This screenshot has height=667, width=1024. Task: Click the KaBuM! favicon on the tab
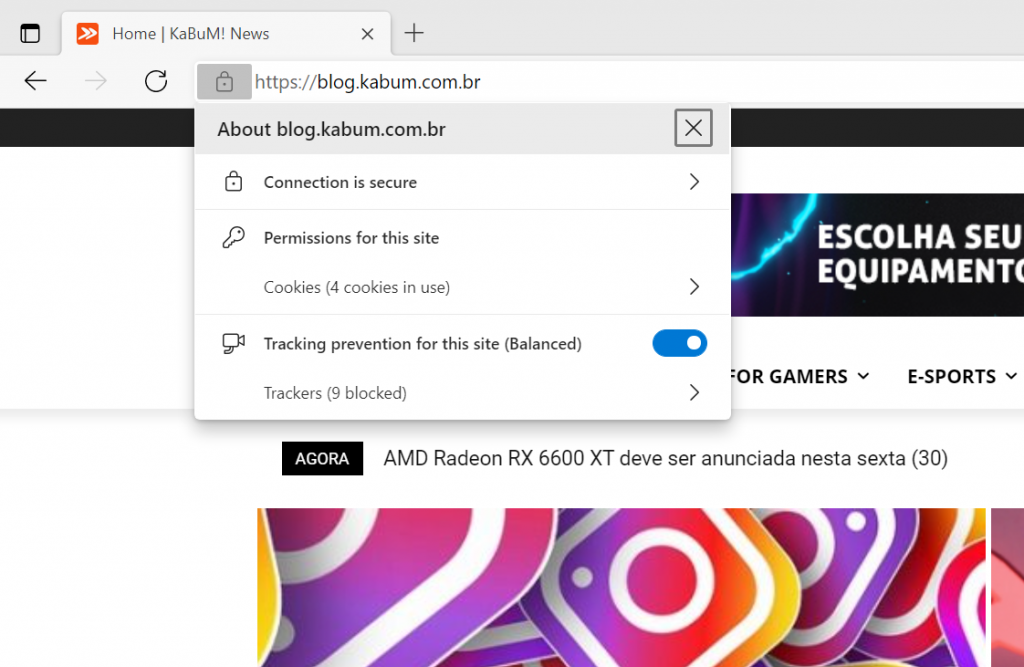click(x=88, y=33)
